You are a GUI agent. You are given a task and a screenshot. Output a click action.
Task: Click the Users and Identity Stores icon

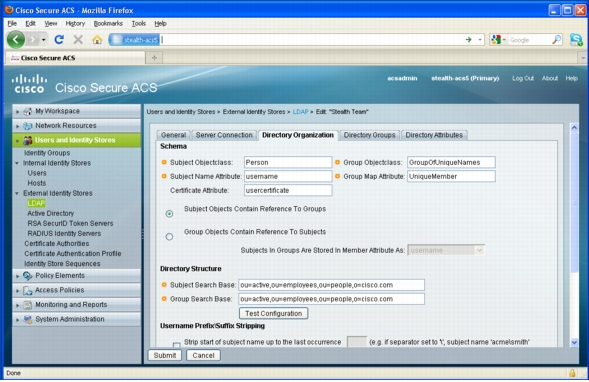tap(27, 140)
